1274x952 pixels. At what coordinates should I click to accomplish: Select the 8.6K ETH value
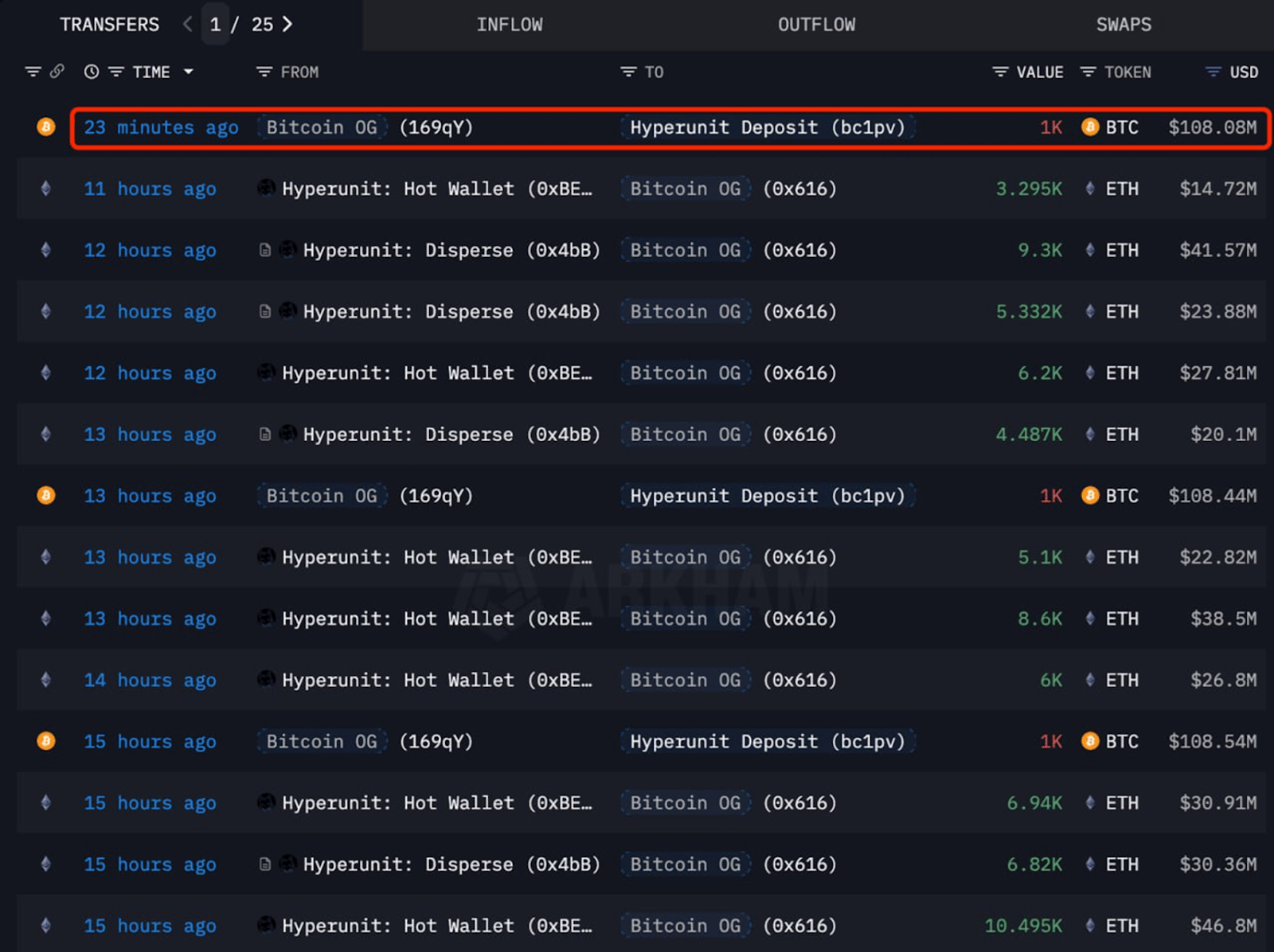coord(1040,618)
